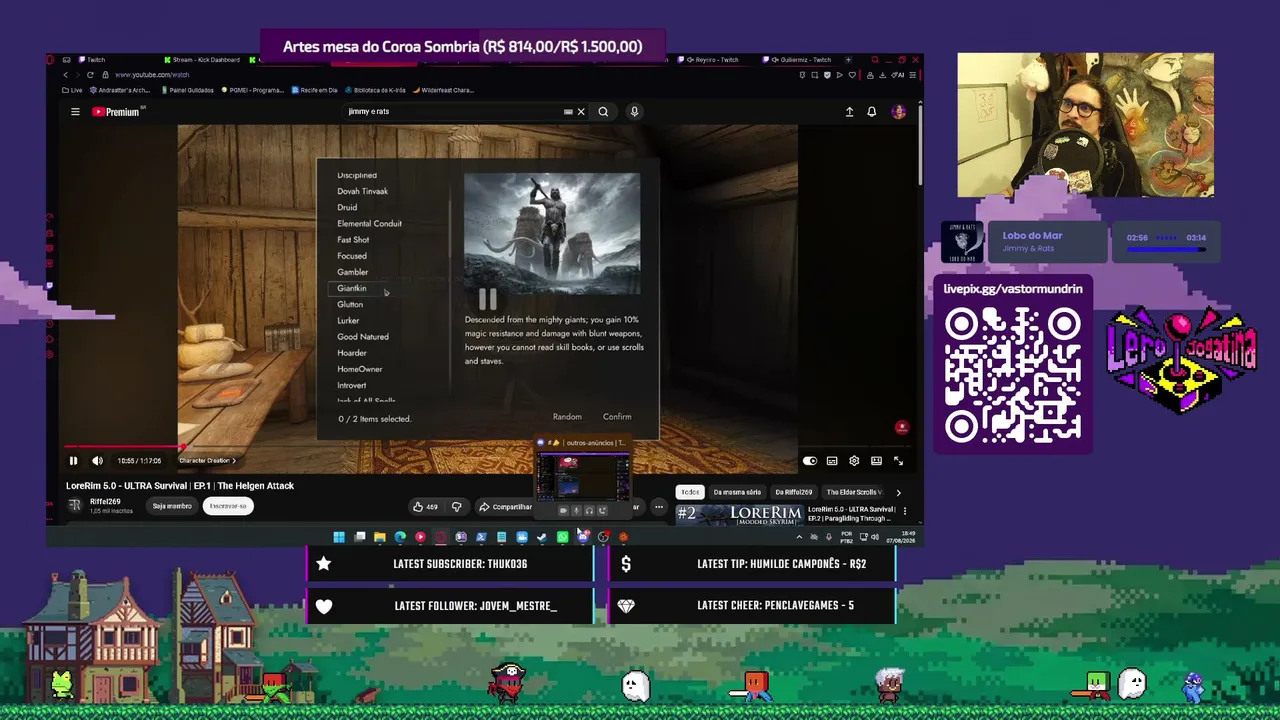
Task: Open the Recife em Dia bookmark
Action: pos(315,90)
